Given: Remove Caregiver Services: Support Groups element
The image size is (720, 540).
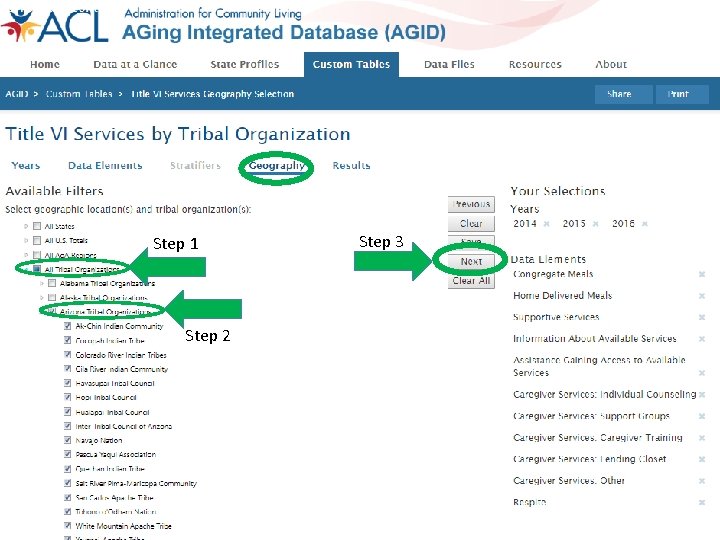Looking at the screenshot, I should [x=702, y=416].
